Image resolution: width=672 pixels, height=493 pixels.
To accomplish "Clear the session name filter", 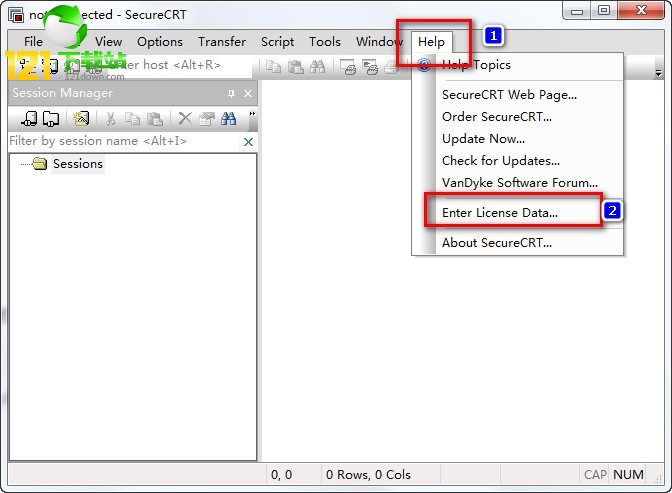I will tap(248, 142).
